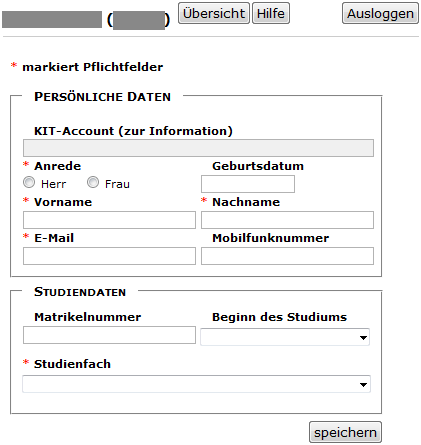This screenshot has height=445, width=421.
Task: Click the greyed-out KIT-Account information field
Action: pyautogui.click(x=198, y=148)
